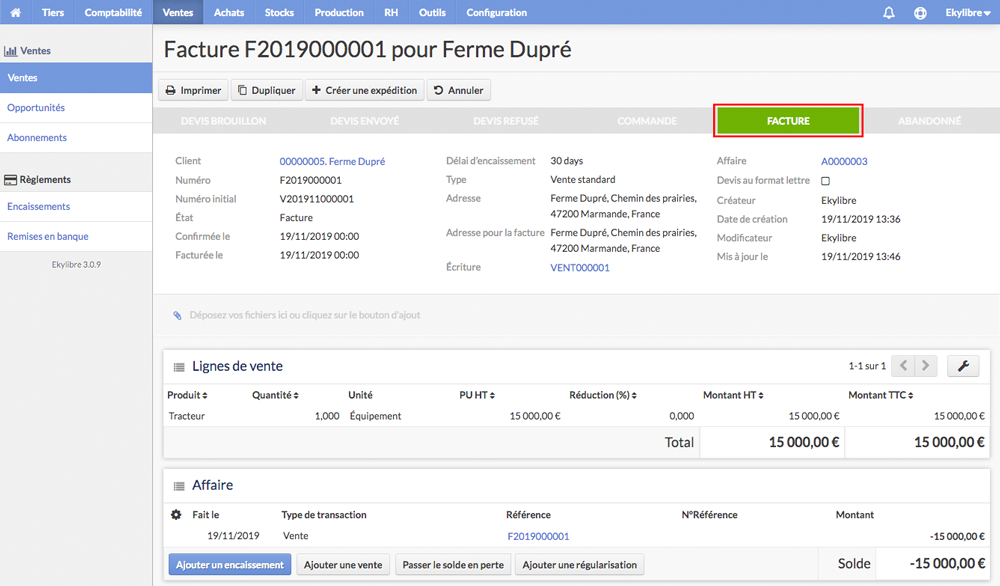Click the Annuler button
Screen dimensions: 1000x586
pos(459,90)
